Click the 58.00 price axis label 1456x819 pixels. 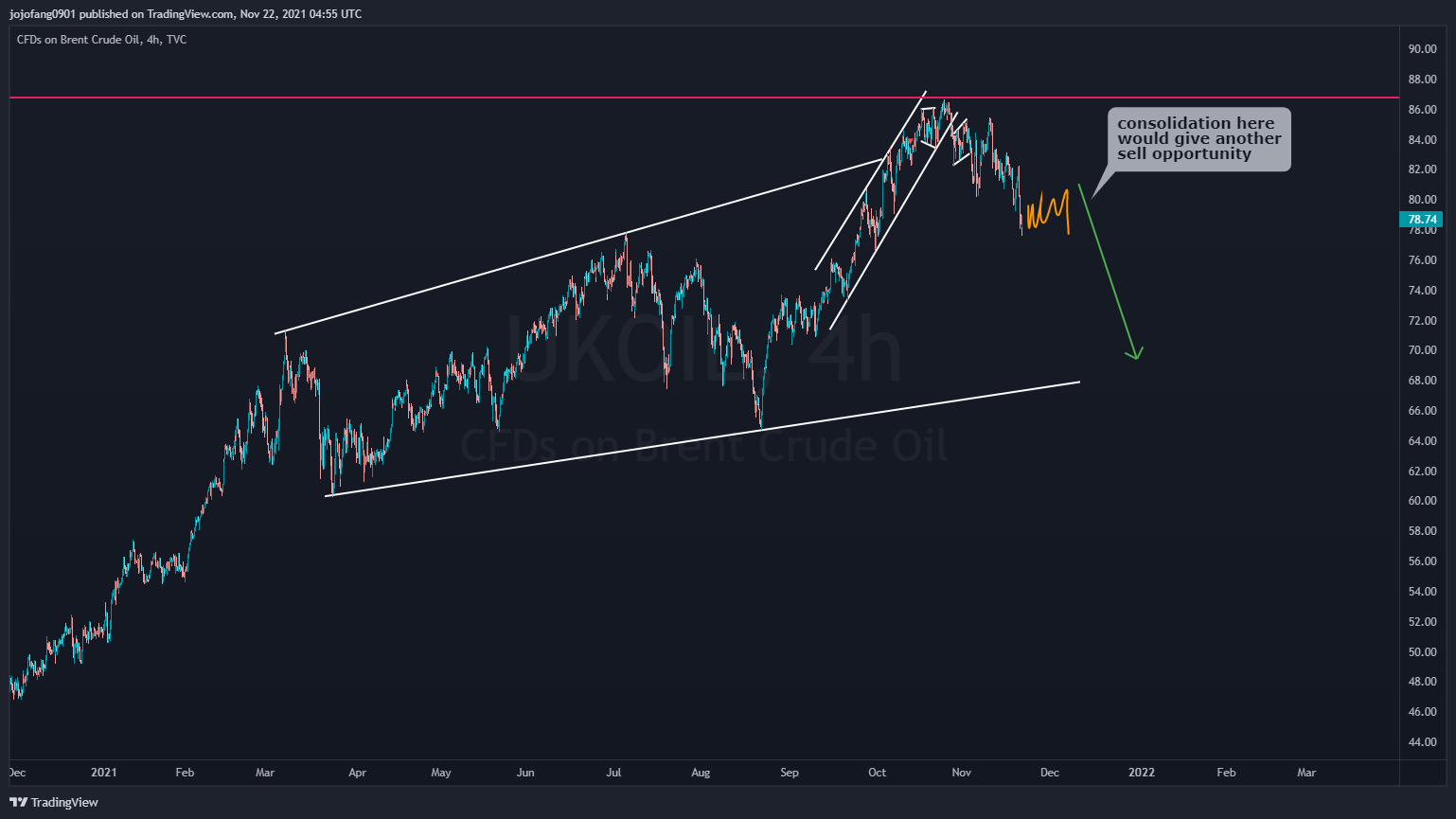(x=1422, y=531)
